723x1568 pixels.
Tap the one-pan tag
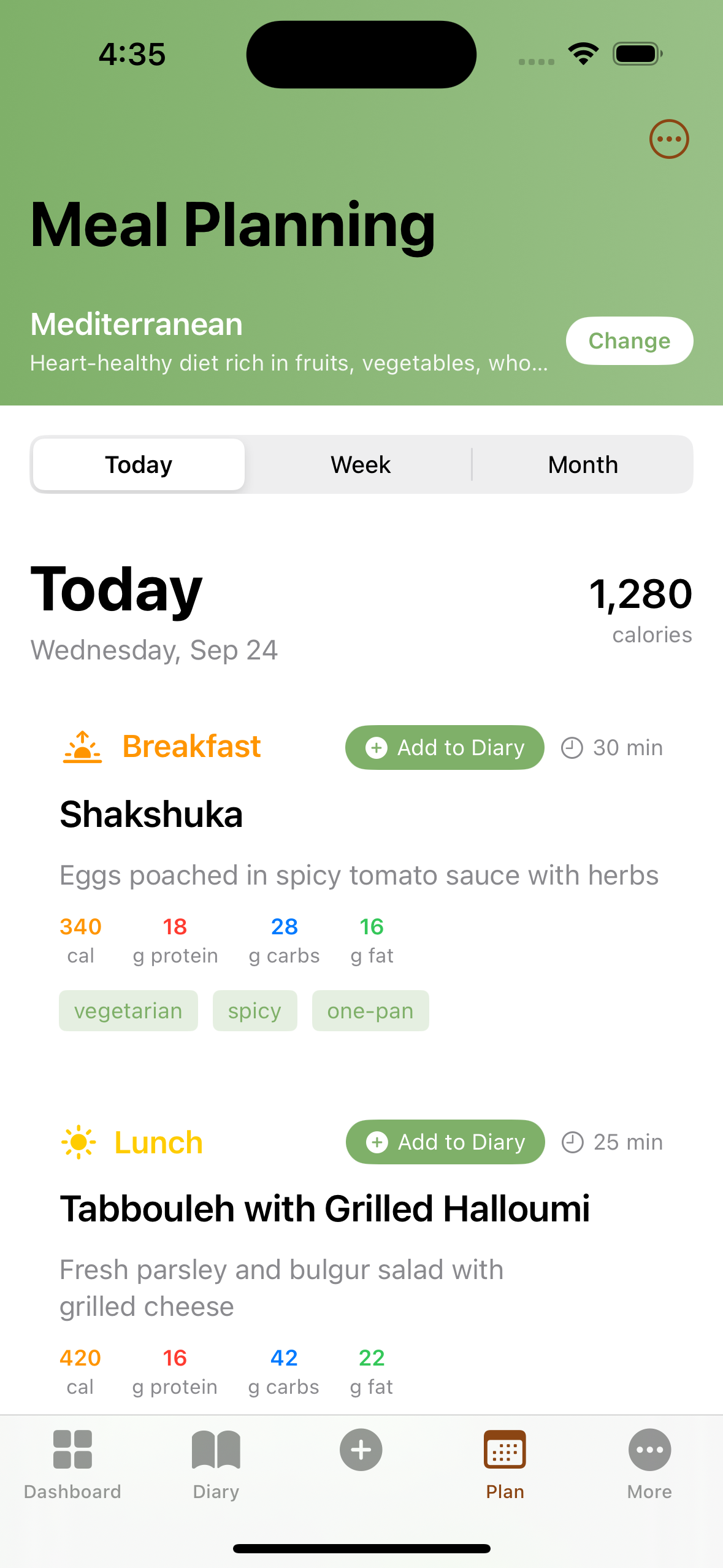click(x=370, y=1011)
